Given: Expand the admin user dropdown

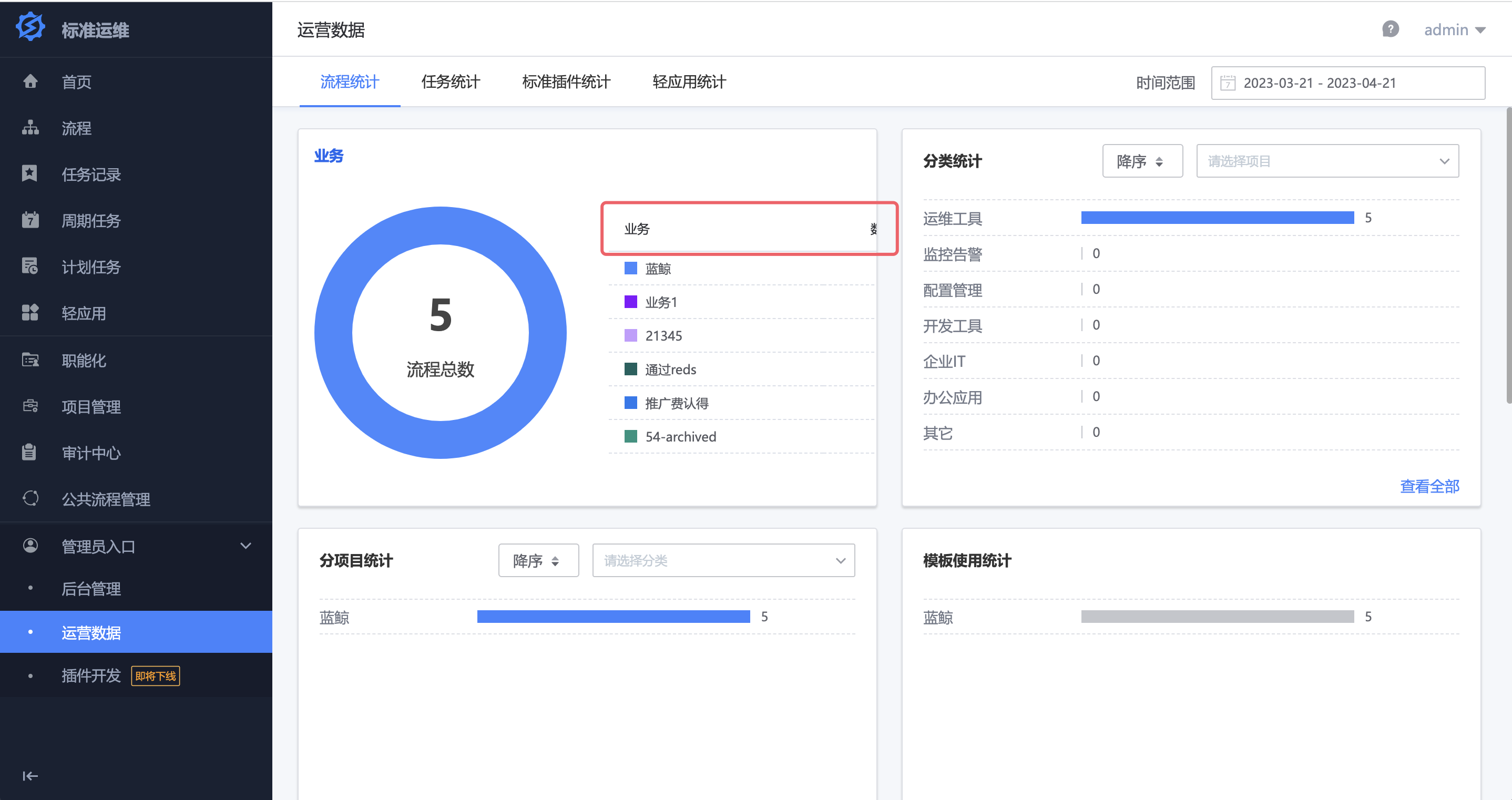Looking at the screenshot, I should tap(1455, 29).
